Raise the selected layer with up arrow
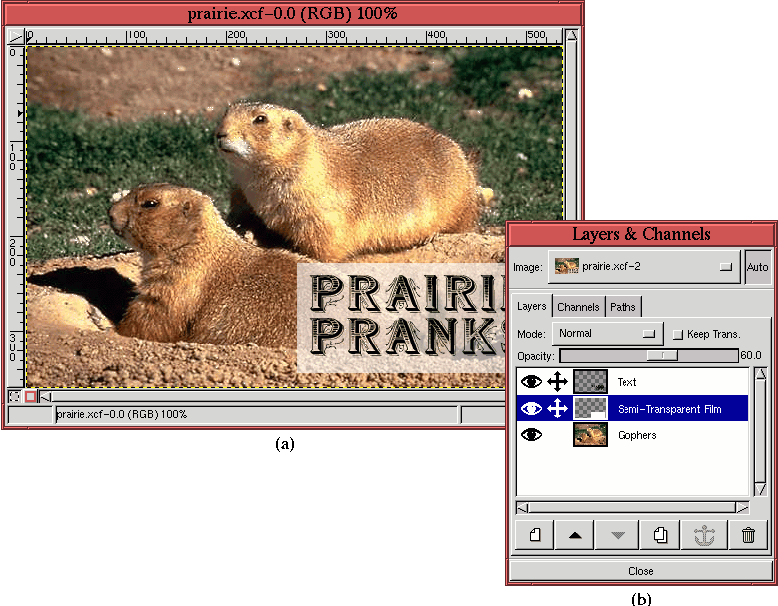Image resolution: width=778 pixels, height=606 pixels. 574,535
